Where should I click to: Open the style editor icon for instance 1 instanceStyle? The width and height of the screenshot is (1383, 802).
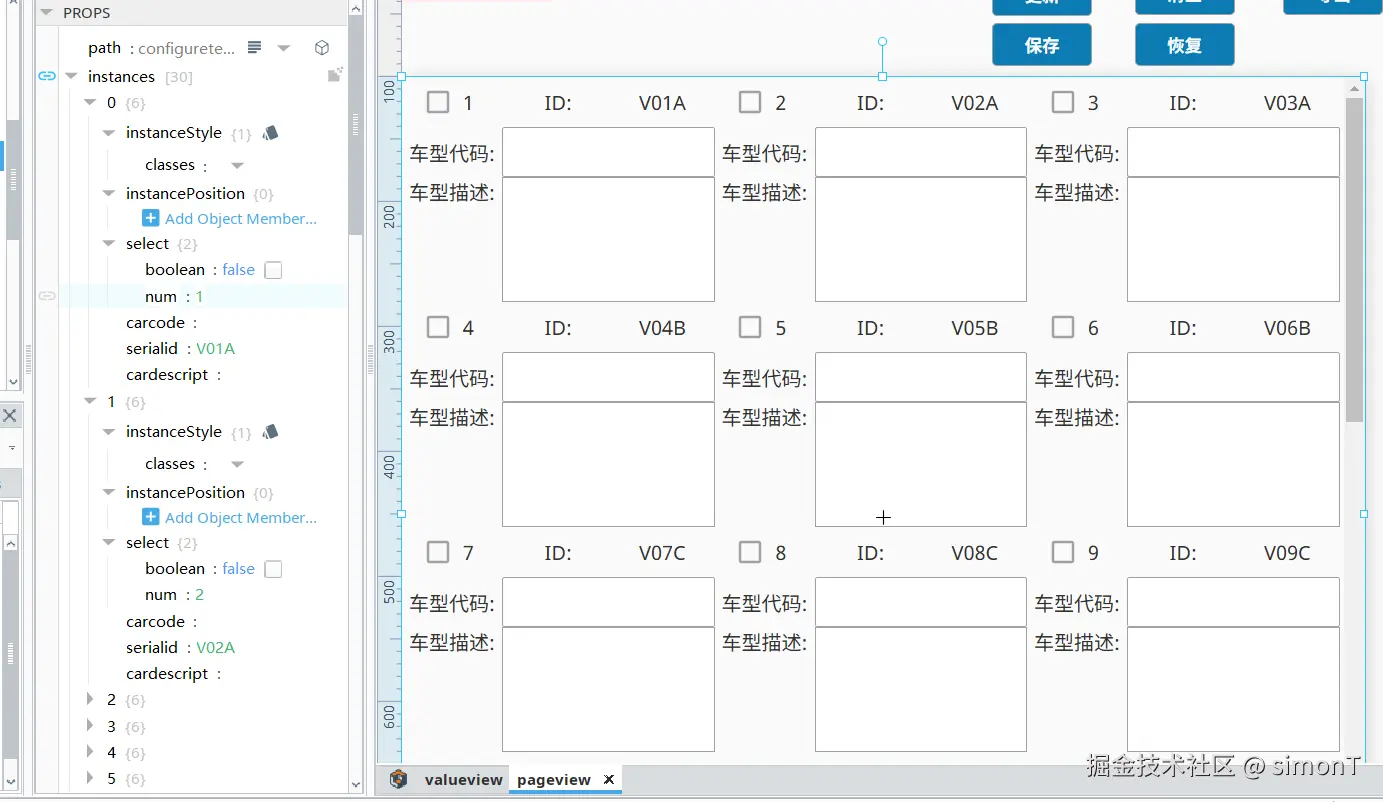coord(270,432)
